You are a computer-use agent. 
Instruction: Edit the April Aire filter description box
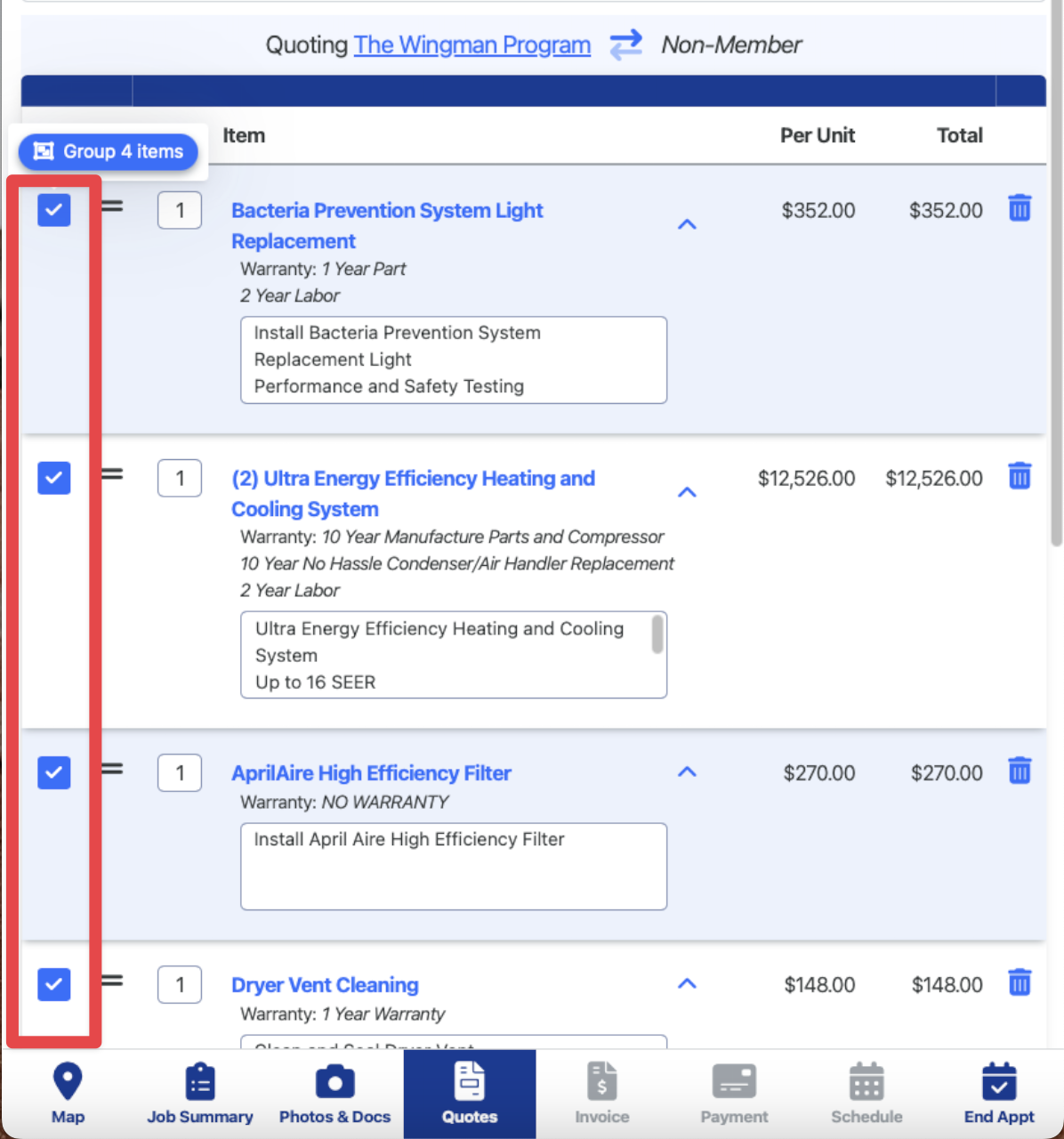pos(454,866)
